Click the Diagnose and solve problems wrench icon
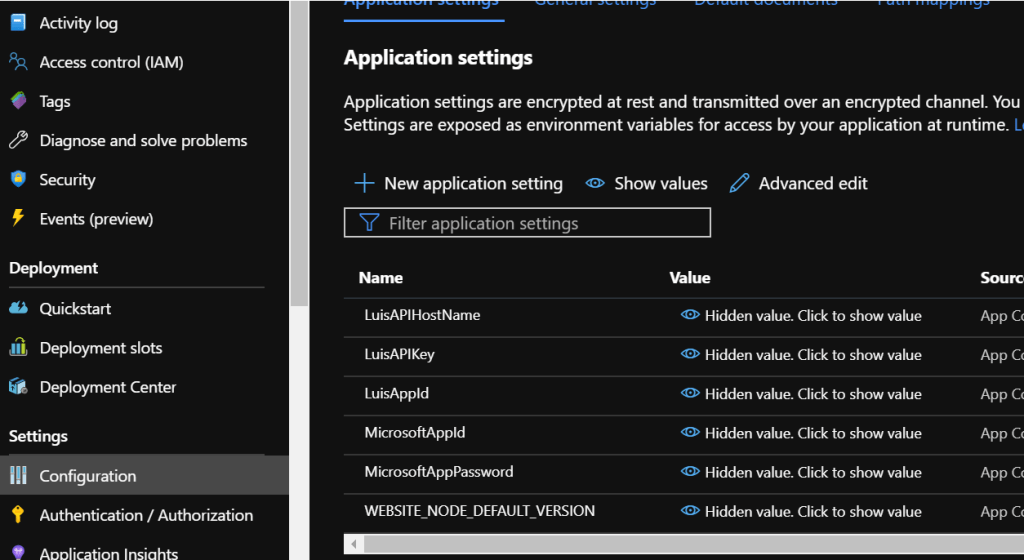Screen dimensions: 1024x560 point(18,140)
